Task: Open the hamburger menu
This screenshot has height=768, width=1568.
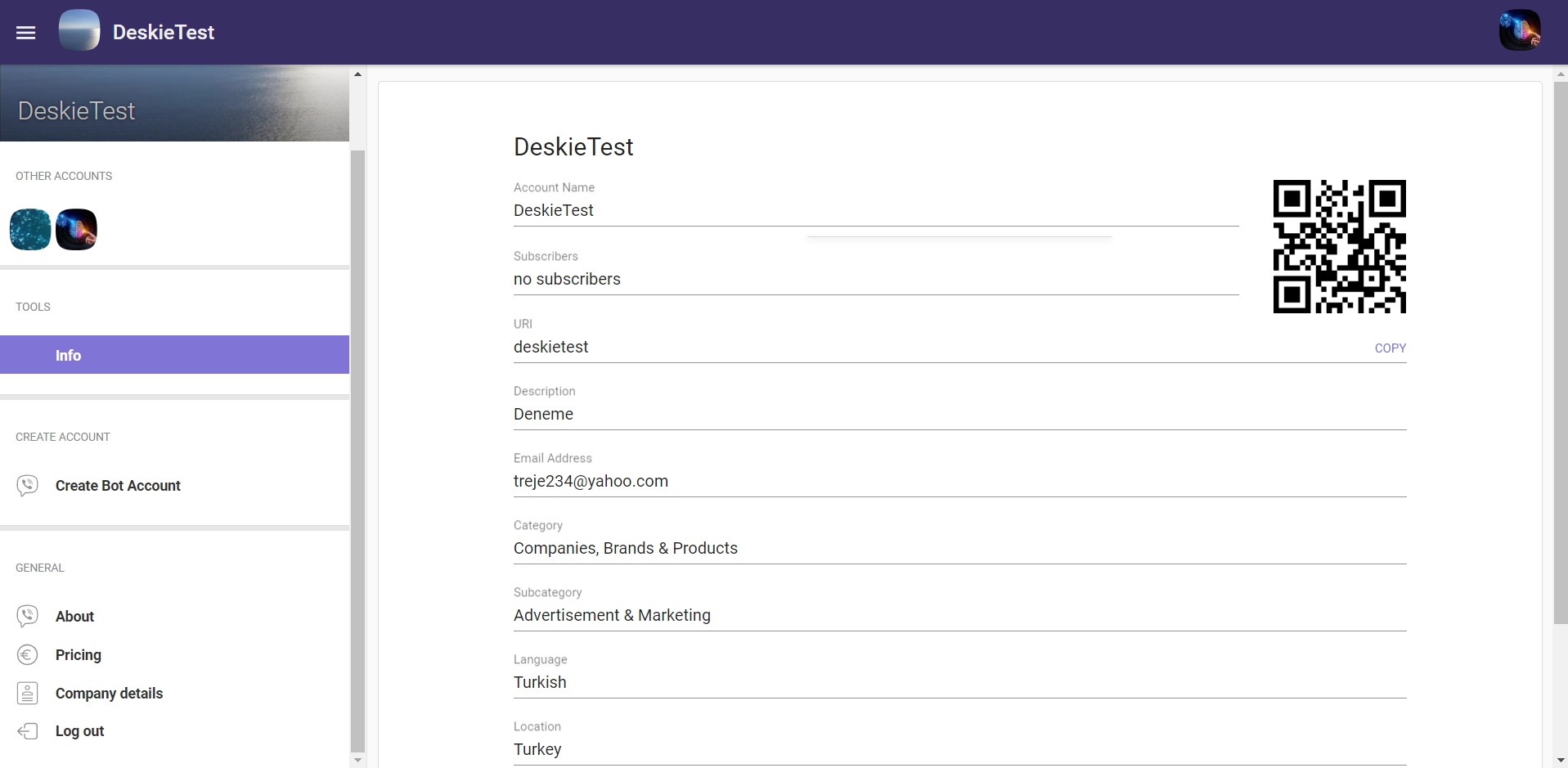Action: click(x=26, y=33)
